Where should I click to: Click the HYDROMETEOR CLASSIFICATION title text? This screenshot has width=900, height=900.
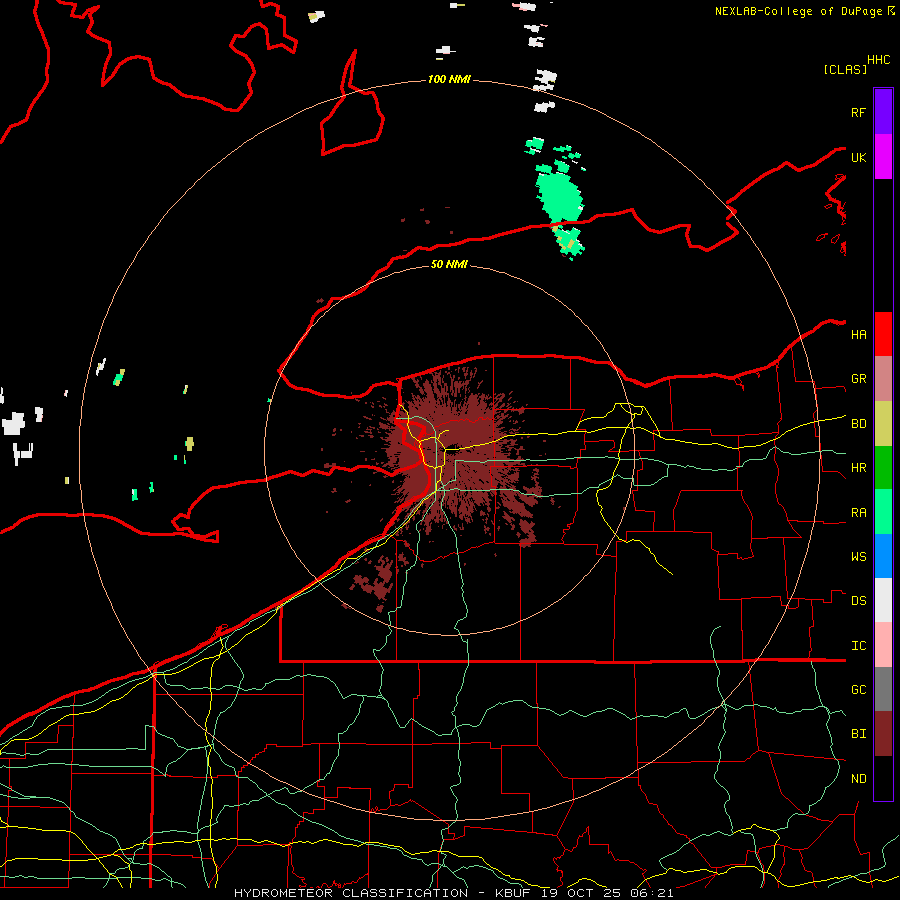pyautogui.click(x=351, y=893)
